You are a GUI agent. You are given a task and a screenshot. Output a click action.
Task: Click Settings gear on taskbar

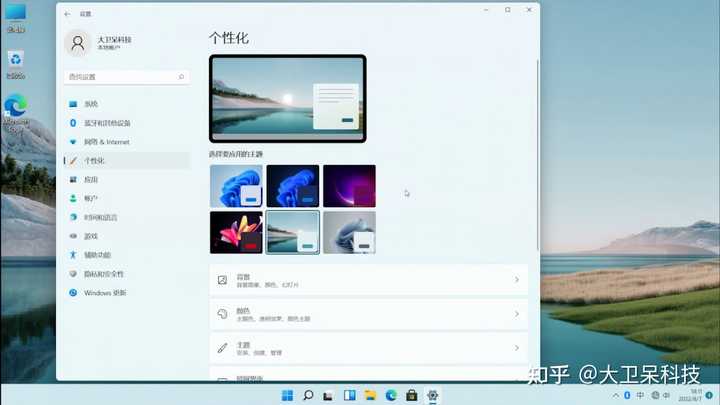(432, 395)
